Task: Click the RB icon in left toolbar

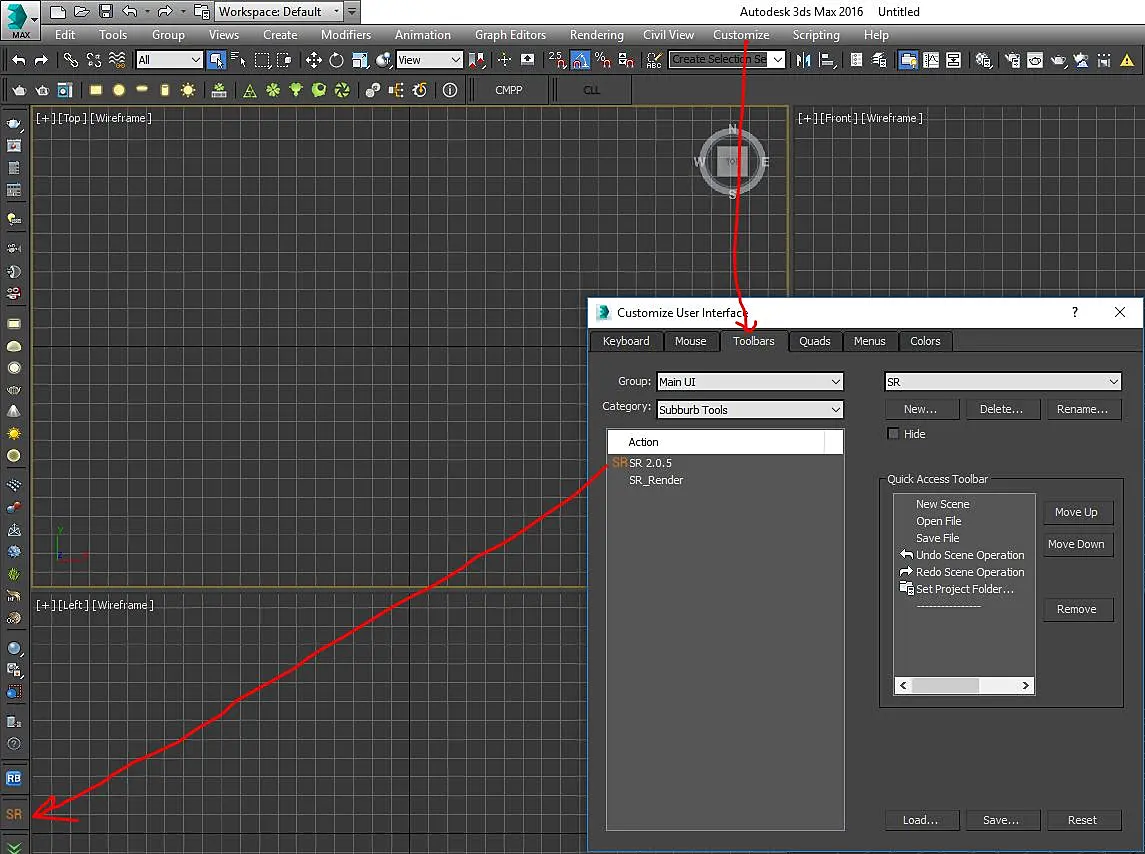Action: point(14,779)
